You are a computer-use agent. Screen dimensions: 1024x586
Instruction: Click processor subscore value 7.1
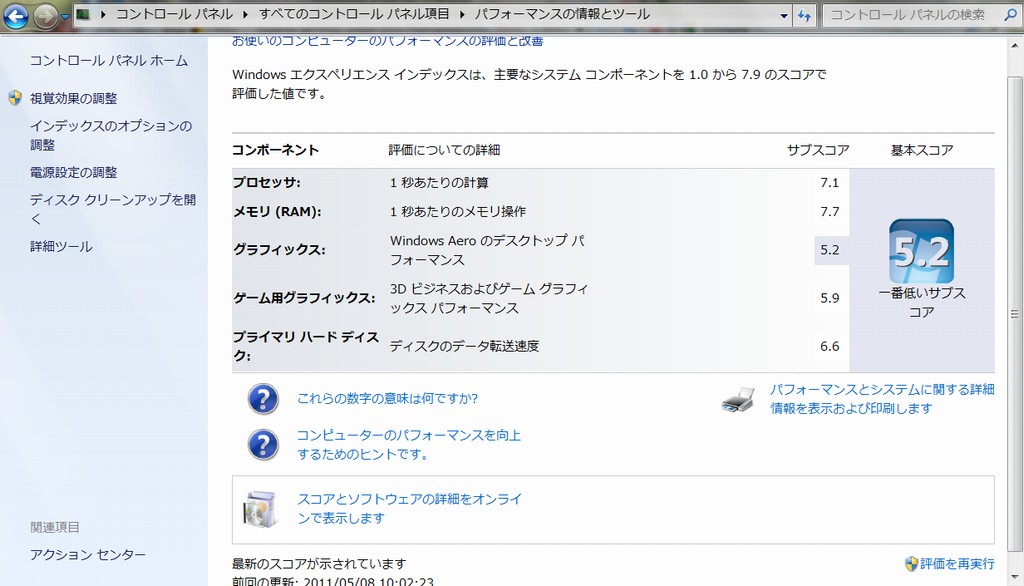[829, 183]
